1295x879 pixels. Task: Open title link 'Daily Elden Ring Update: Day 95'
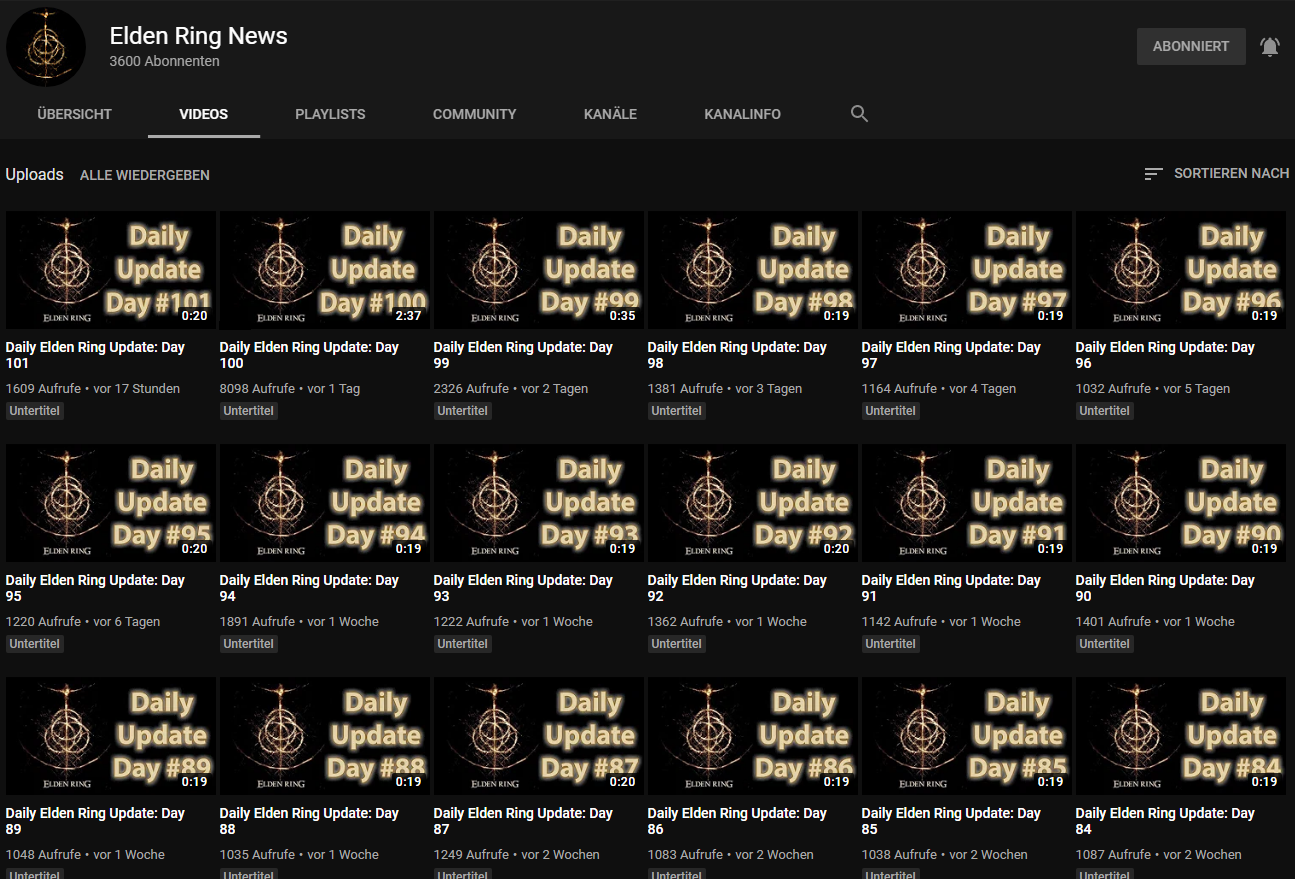tap(96, 588)
